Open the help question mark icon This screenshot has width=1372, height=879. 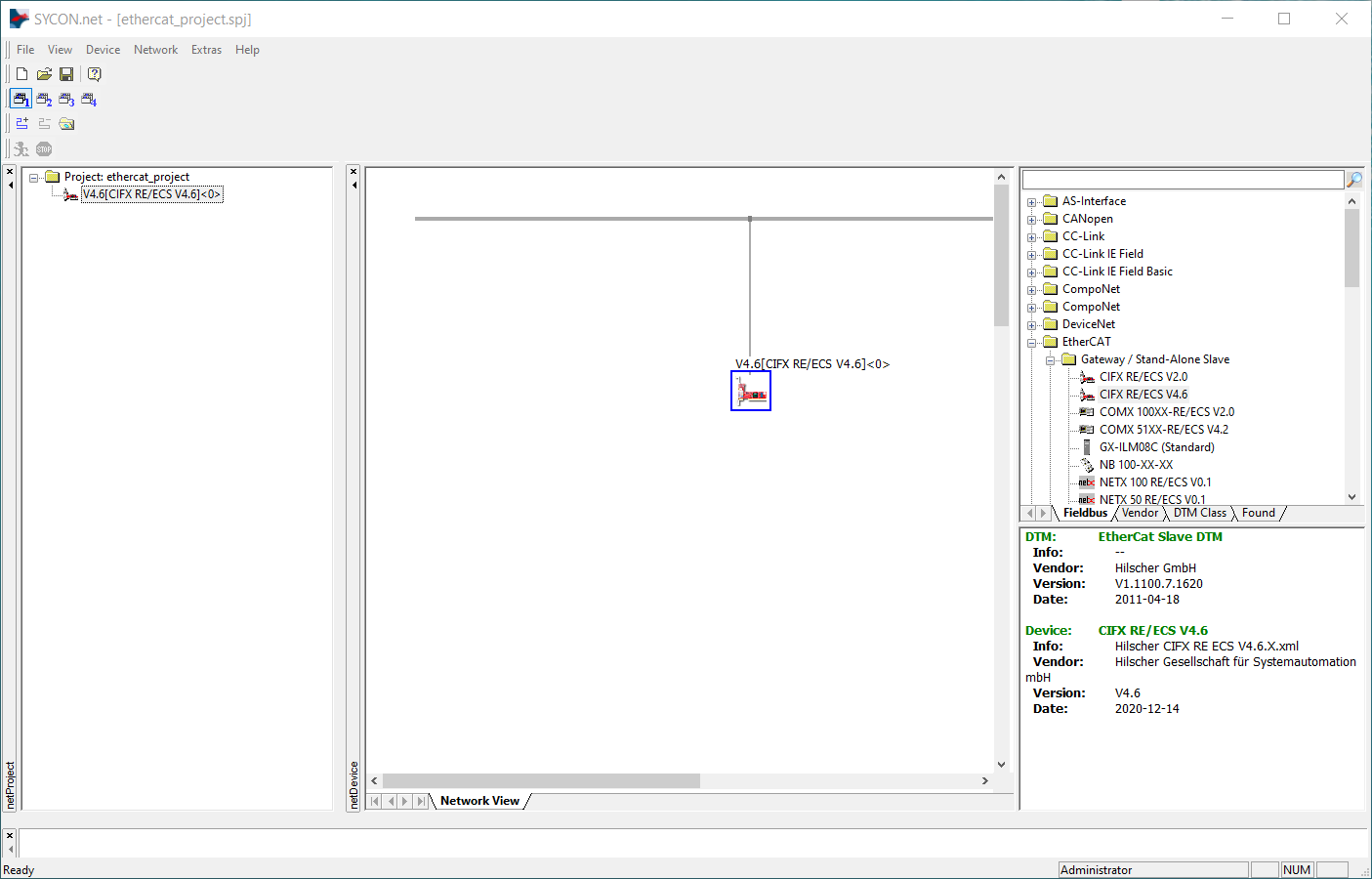[x=94, y=74]
